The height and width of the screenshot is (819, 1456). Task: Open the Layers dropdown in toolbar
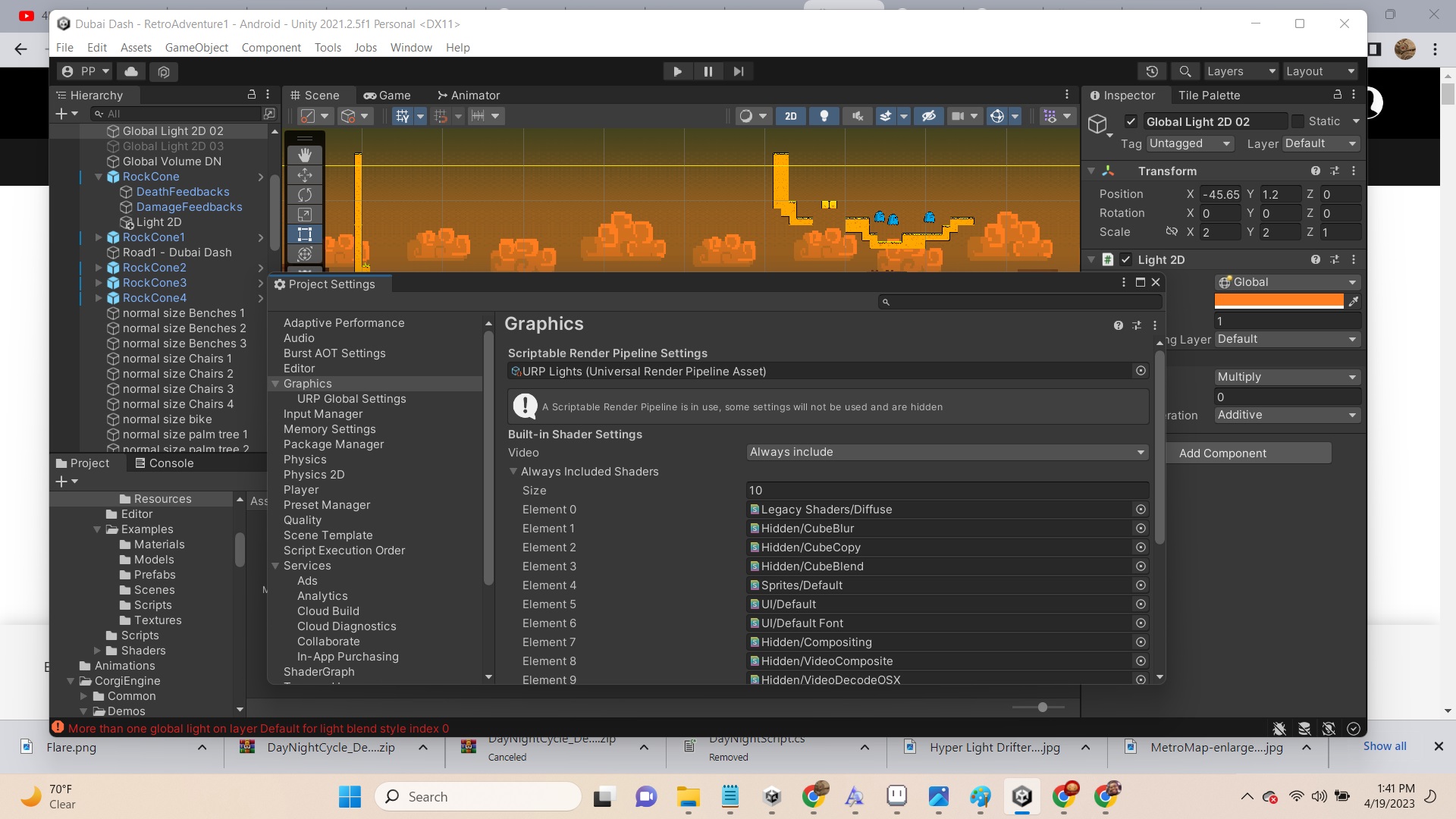click(x=1241, y=71)
